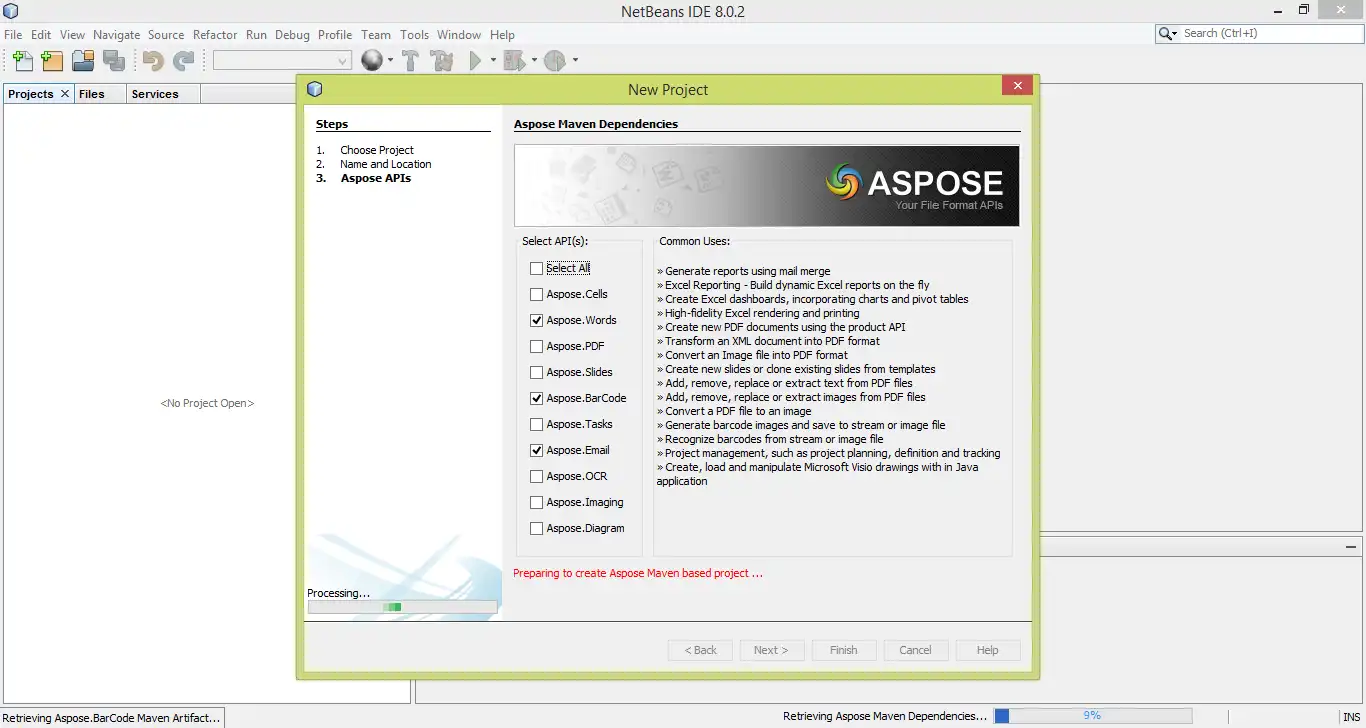
Task: Open the Navigate menu
Action: click(117, 34)
